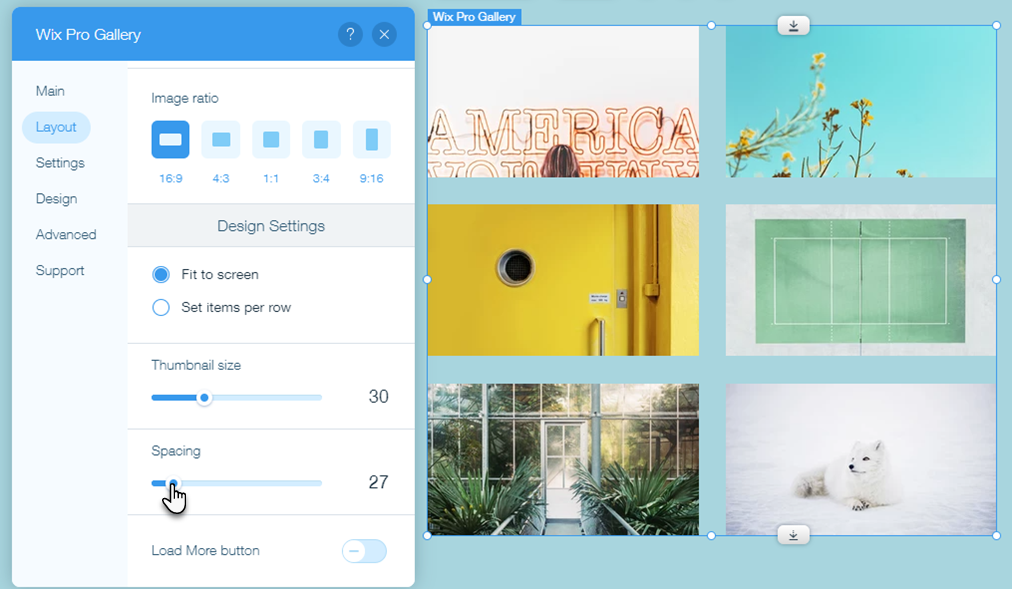Click the download icon below the gallery
1012x589 pixels.
coord(792,534)
